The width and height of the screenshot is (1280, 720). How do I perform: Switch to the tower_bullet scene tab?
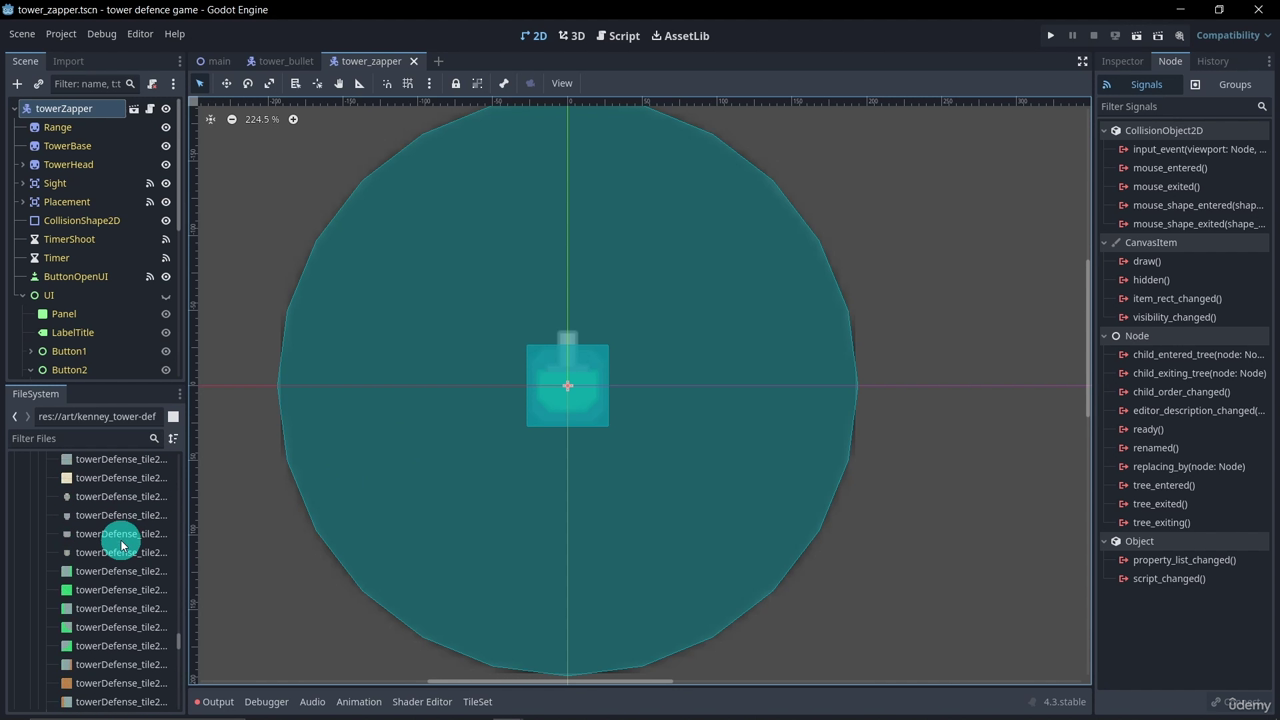click(280, 62)
